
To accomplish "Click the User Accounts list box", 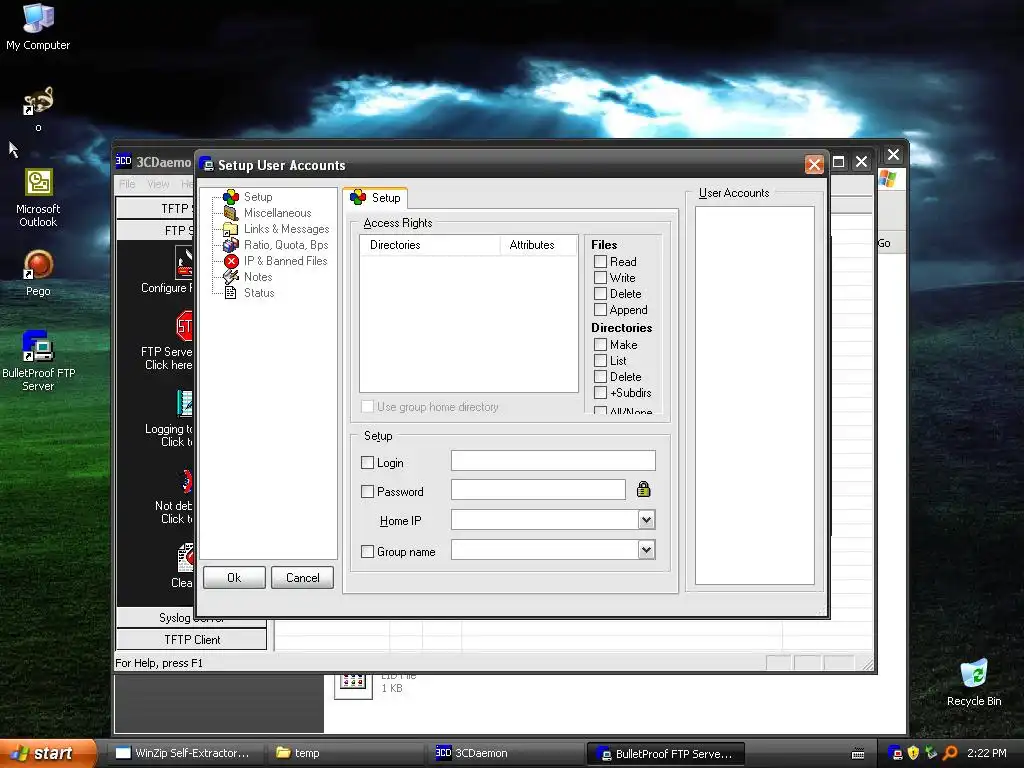I will (754, 395).
